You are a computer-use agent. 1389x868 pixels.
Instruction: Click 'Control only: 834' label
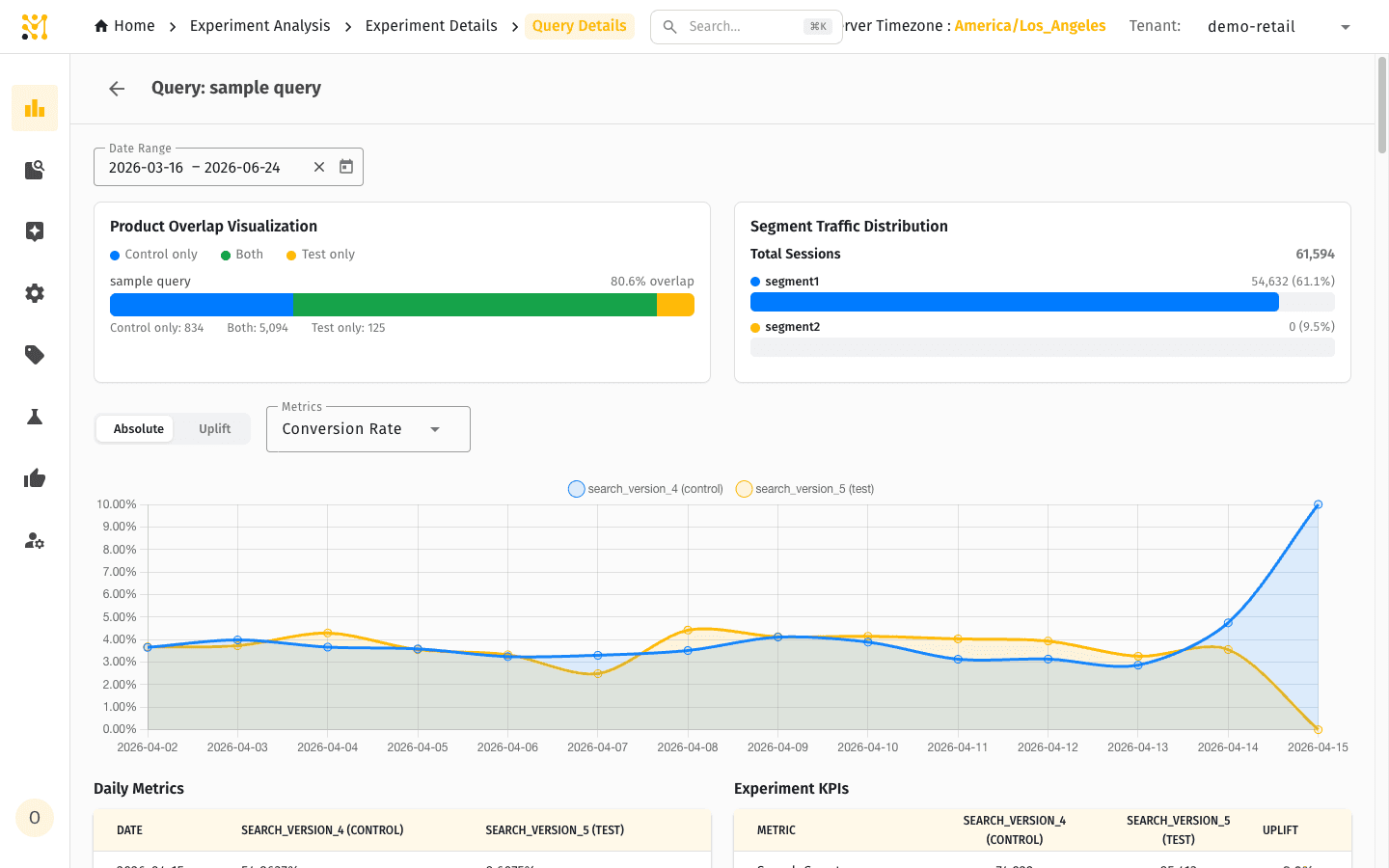(156, 328)
